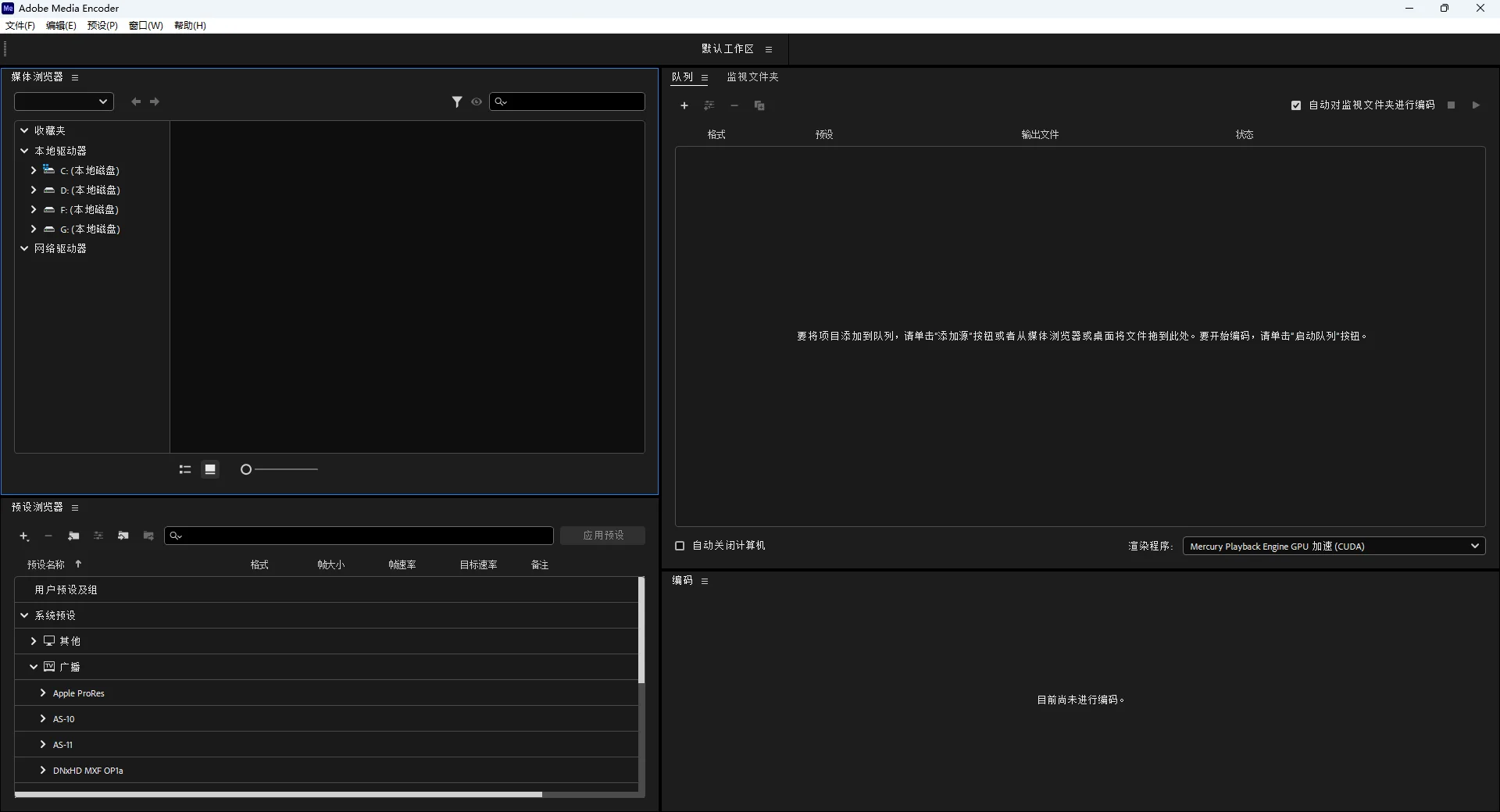The image size is (1500, 812).
Task: Click the delete preset minus icon
Action: [x=48, y=536]
